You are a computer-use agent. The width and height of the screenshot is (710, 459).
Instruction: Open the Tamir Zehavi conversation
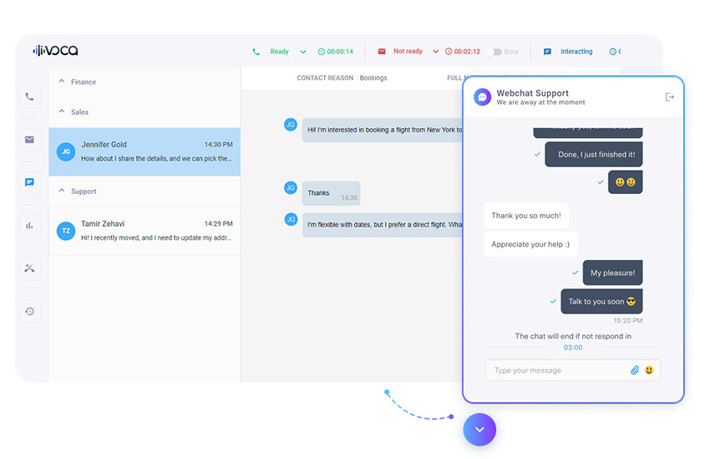pyautogui.click(x=145, y=230)
